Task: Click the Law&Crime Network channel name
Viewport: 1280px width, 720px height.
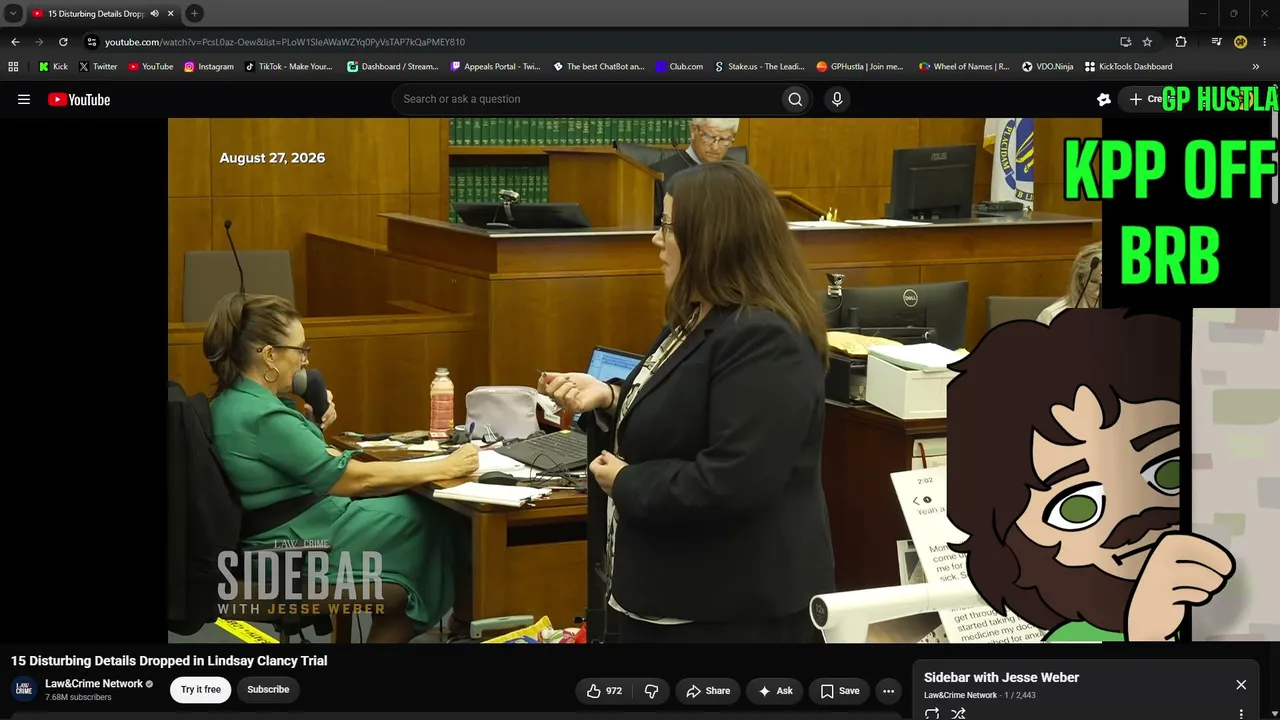Action: pos(94,684)
